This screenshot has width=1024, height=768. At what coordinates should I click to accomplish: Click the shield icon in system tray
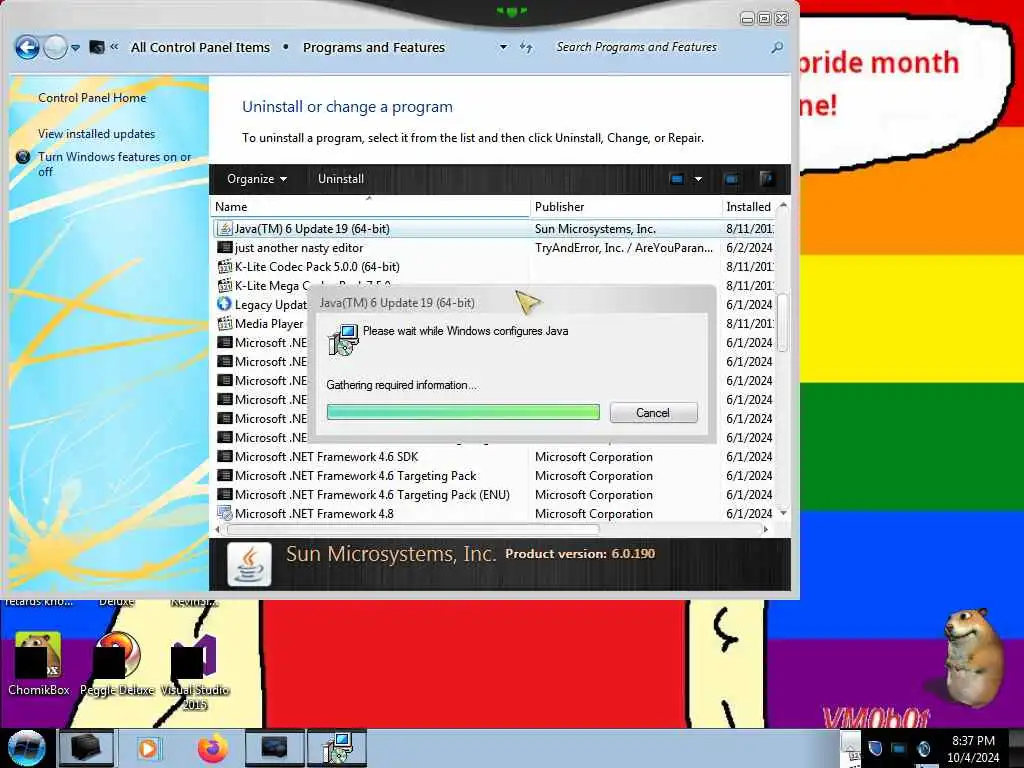pos(875,748)
